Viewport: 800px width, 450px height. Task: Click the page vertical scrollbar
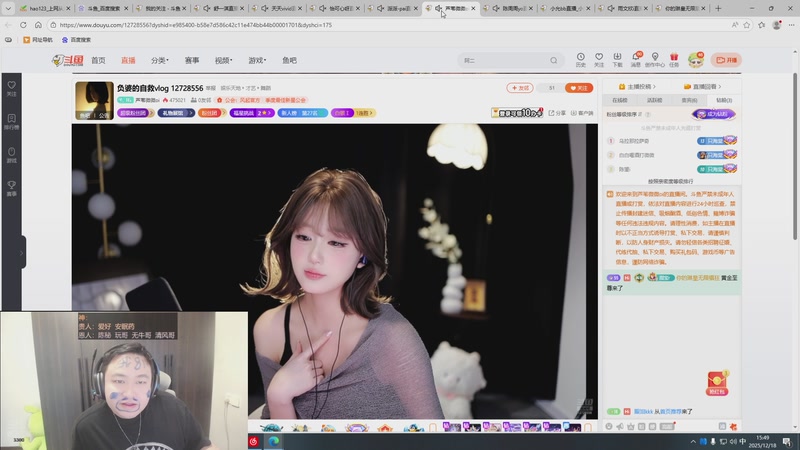pyautogui.click(x=795, y=156)
